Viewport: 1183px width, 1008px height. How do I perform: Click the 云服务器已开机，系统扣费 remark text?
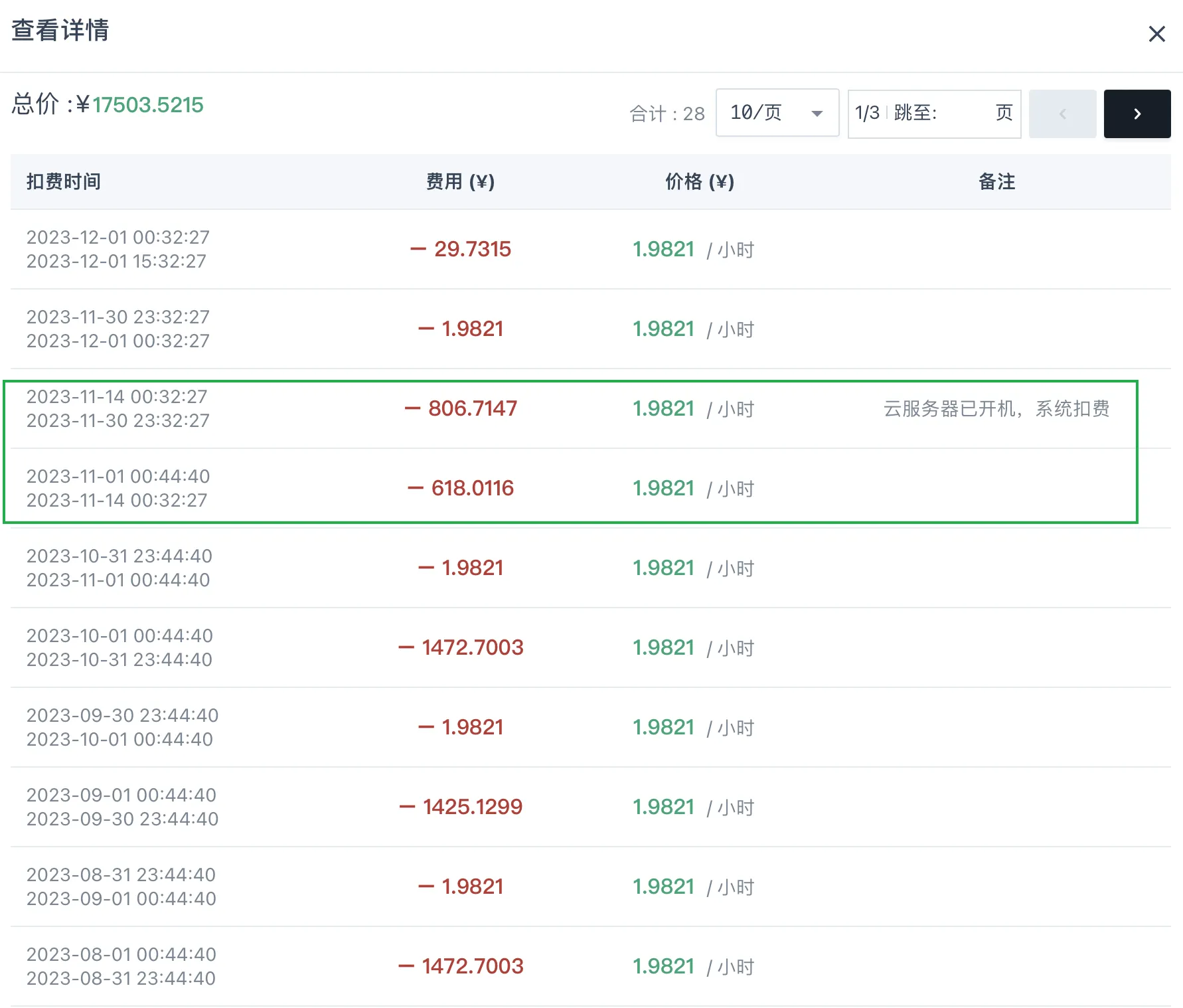tap(996, 409)
